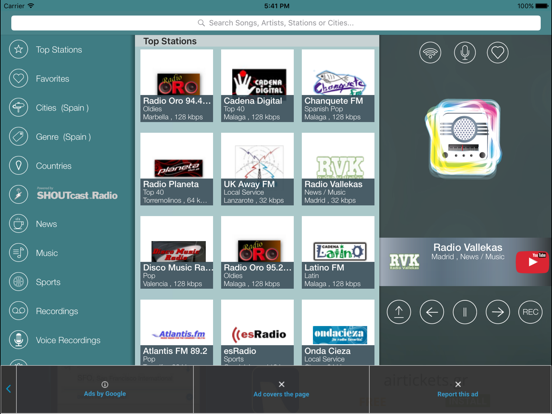This screenshot has width=552, height=414.
Task: Tap the microphone icon above radio artwork
Action: [465, 53]
